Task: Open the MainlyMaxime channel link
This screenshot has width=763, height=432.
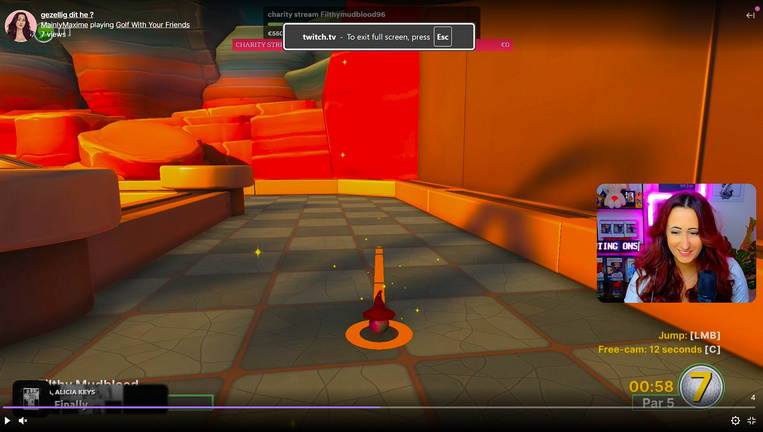Action: (x=64, y=25)
